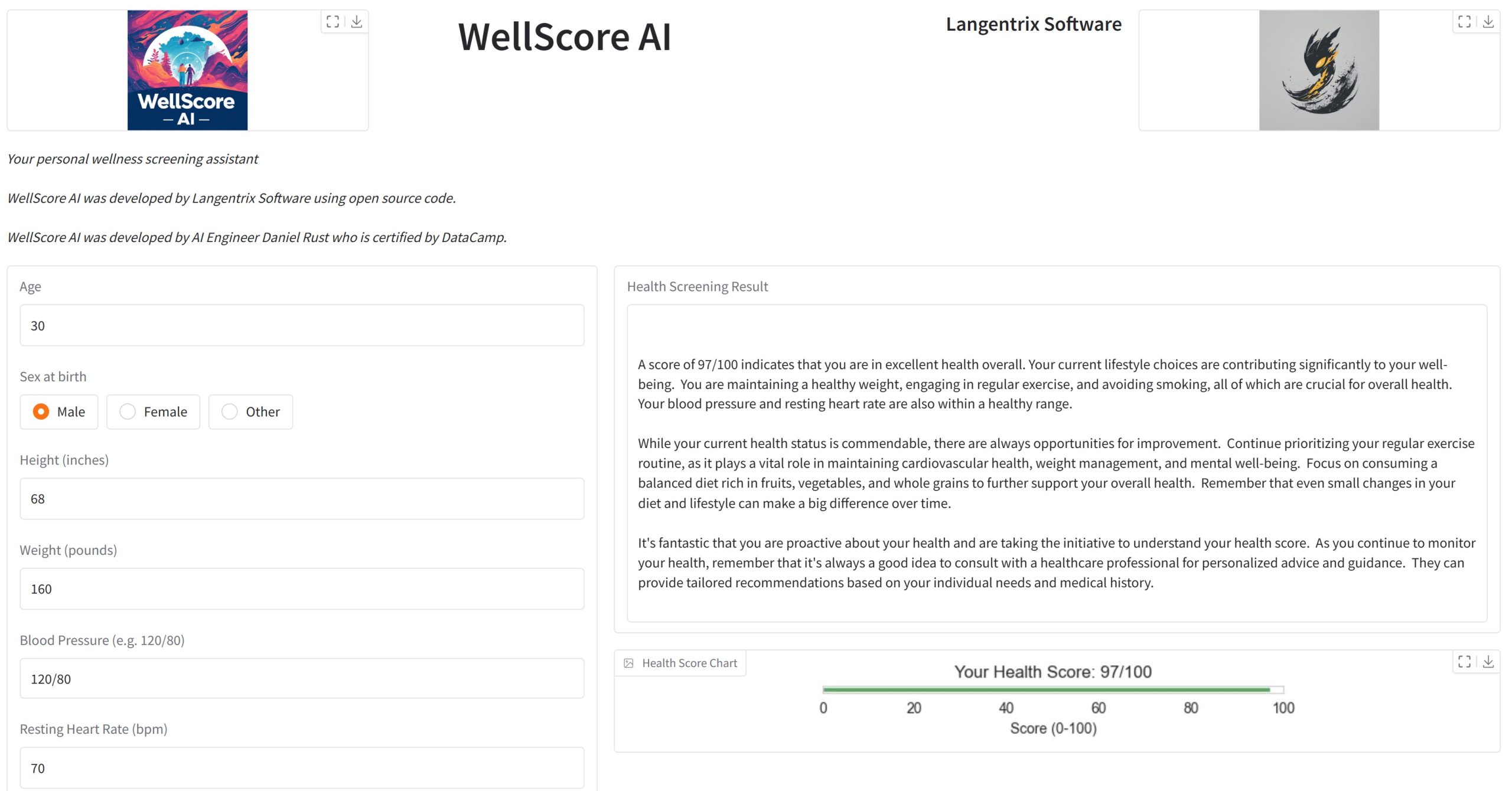This screenshot has width=1512, height=791.
Task: Click the Health Screening Result text box
Action: (1056, 463)
